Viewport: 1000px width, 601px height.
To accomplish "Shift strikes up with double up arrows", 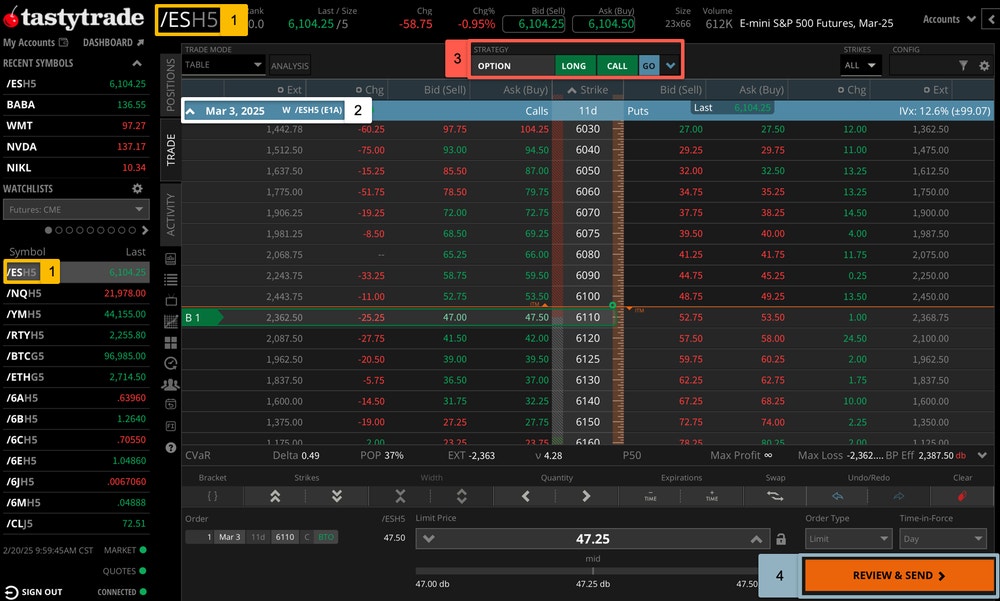I will [x=275, y=496].
